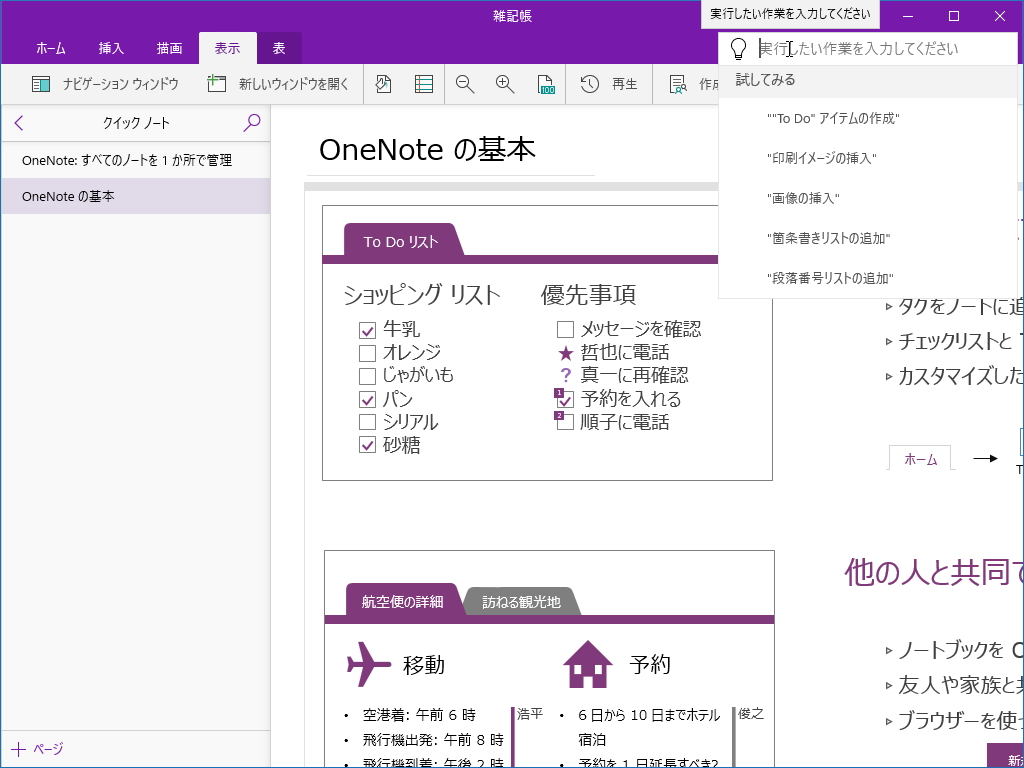
Task: Click the back arrow beside クイック ノート
Action: tap(19, 123)
